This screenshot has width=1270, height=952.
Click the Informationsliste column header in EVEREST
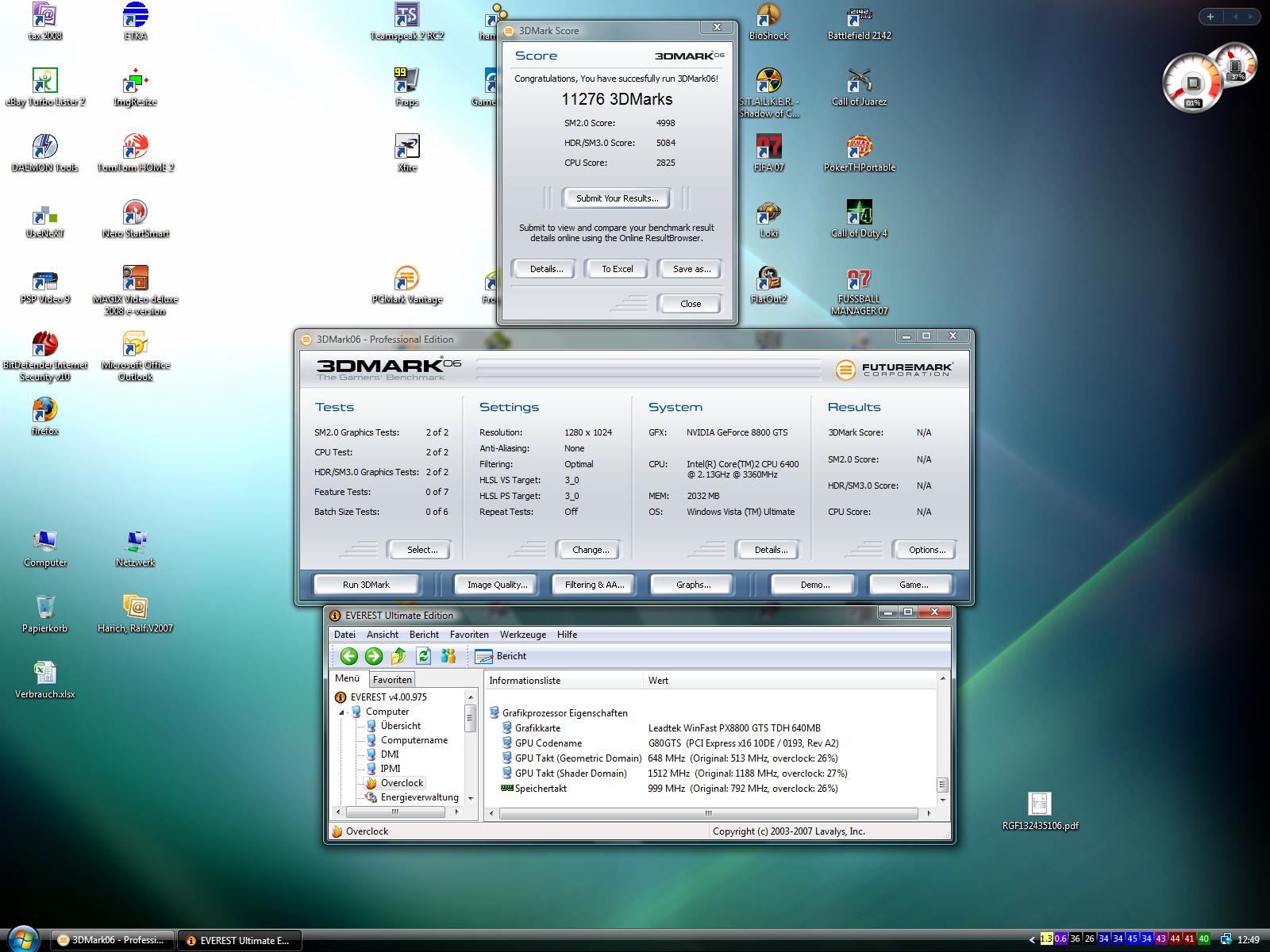[x=564, y=681]
